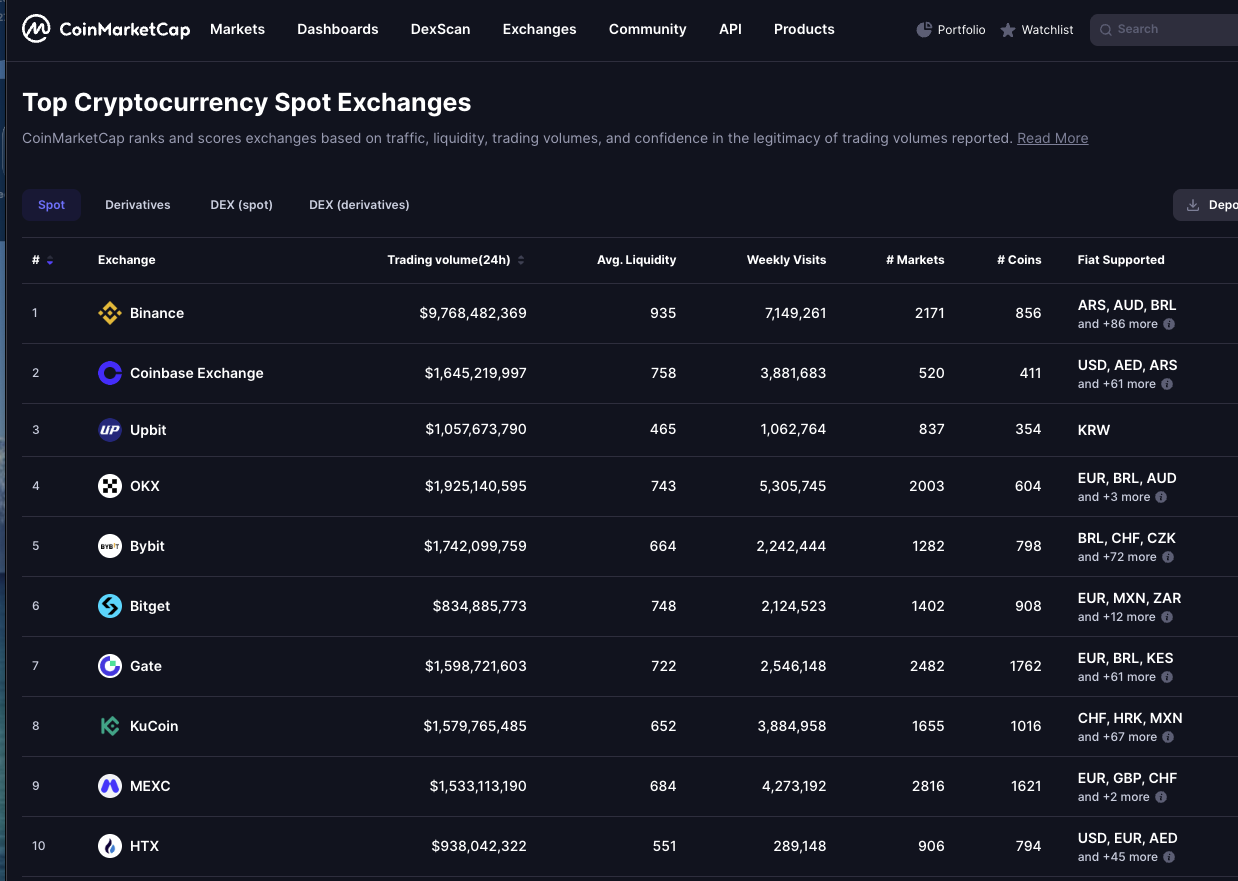This screenshot has width=1238, height=881.
Task: Open the Community menu
Action: [648, 29]
